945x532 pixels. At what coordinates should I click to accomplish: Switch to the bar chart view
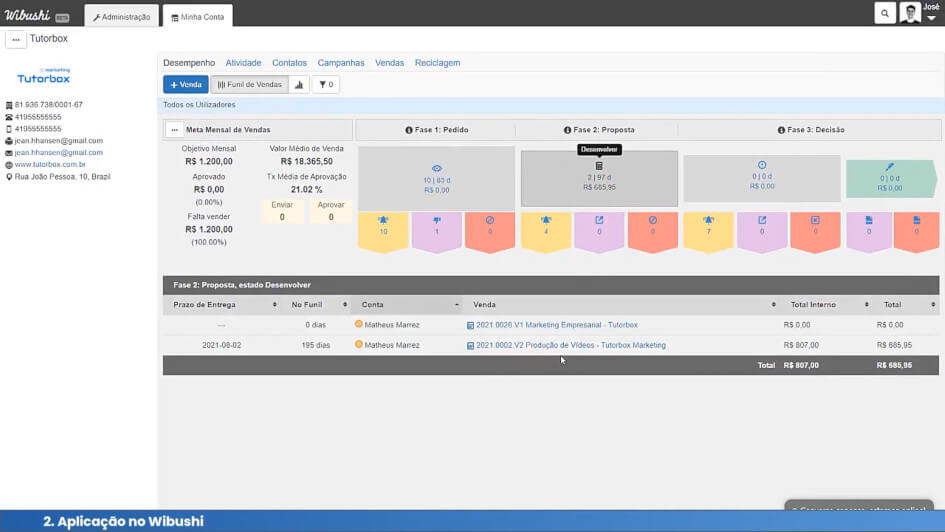click(x=299, y=84)
